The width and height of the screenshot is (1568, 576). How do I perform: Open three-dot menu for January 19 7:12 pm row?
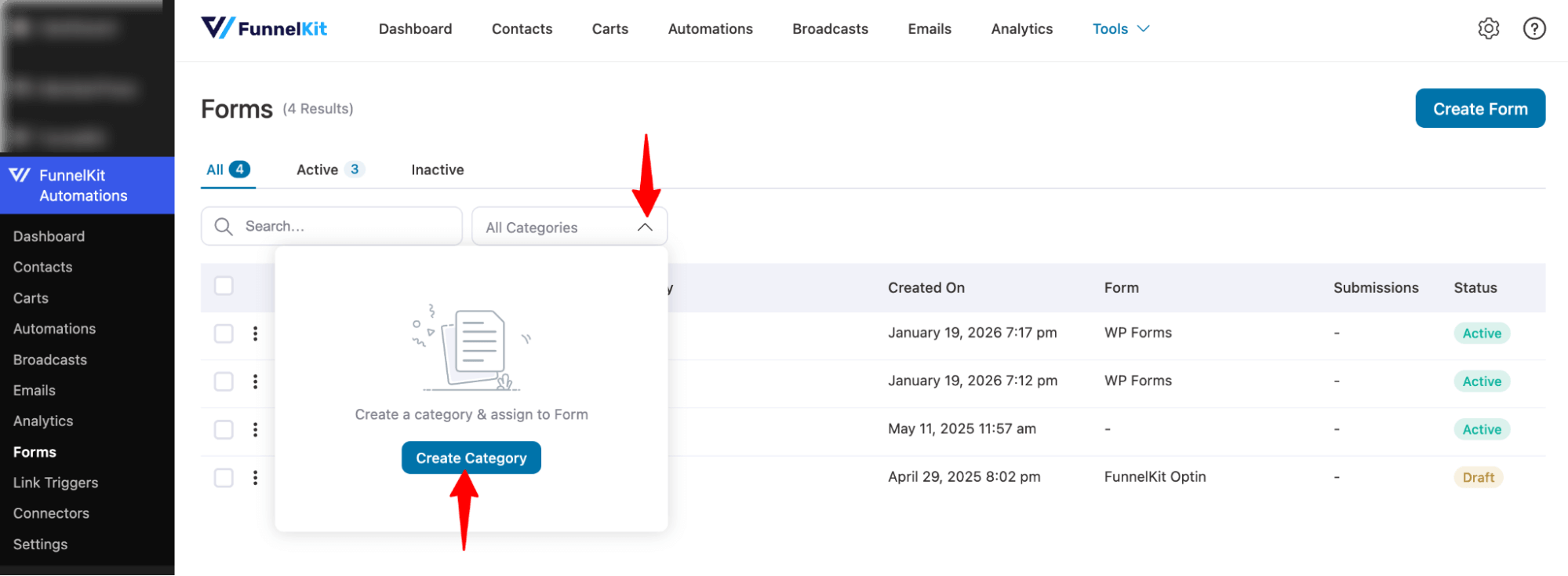(x=255, y=381)
